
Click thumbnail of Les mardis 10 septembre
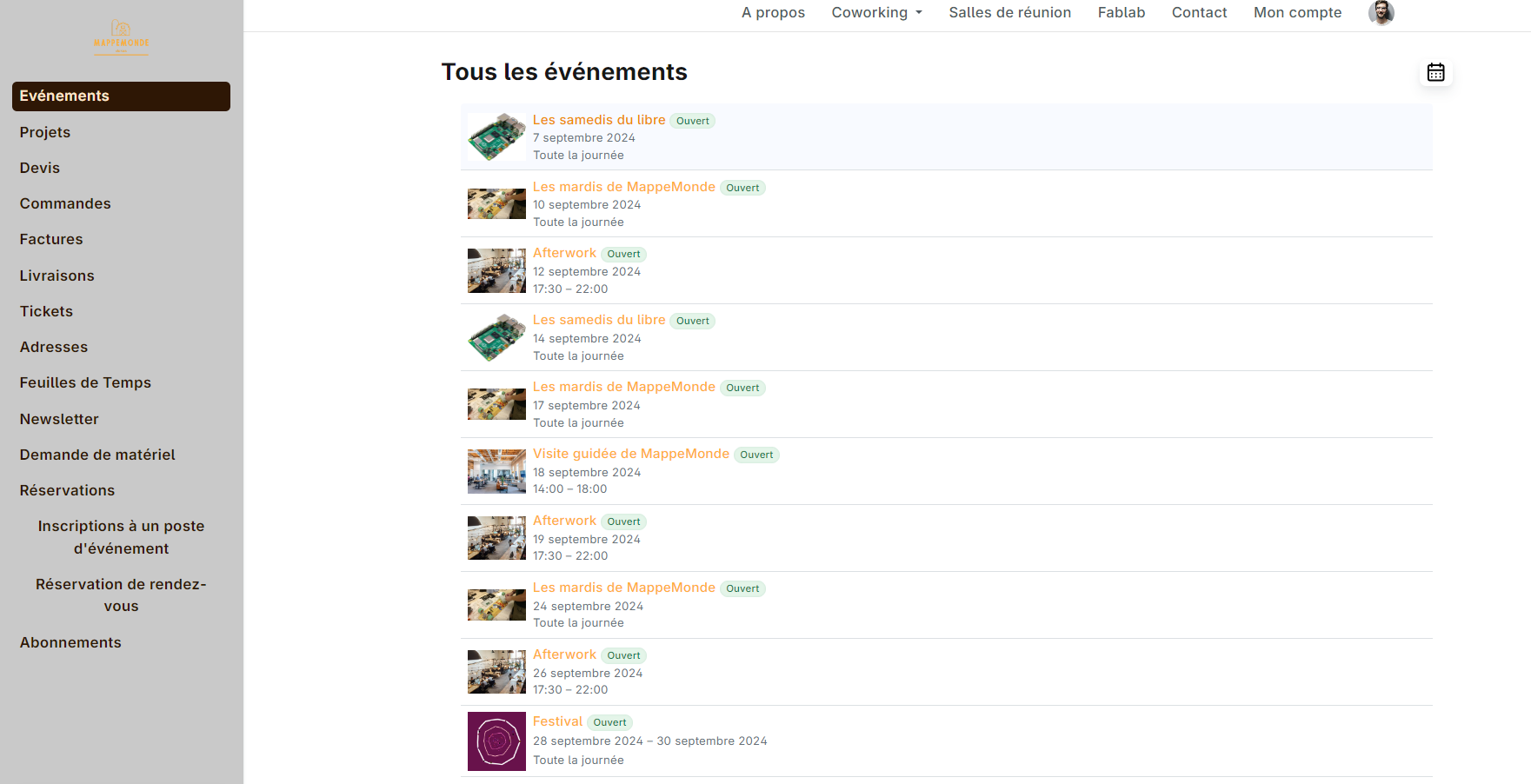[496, 204]
